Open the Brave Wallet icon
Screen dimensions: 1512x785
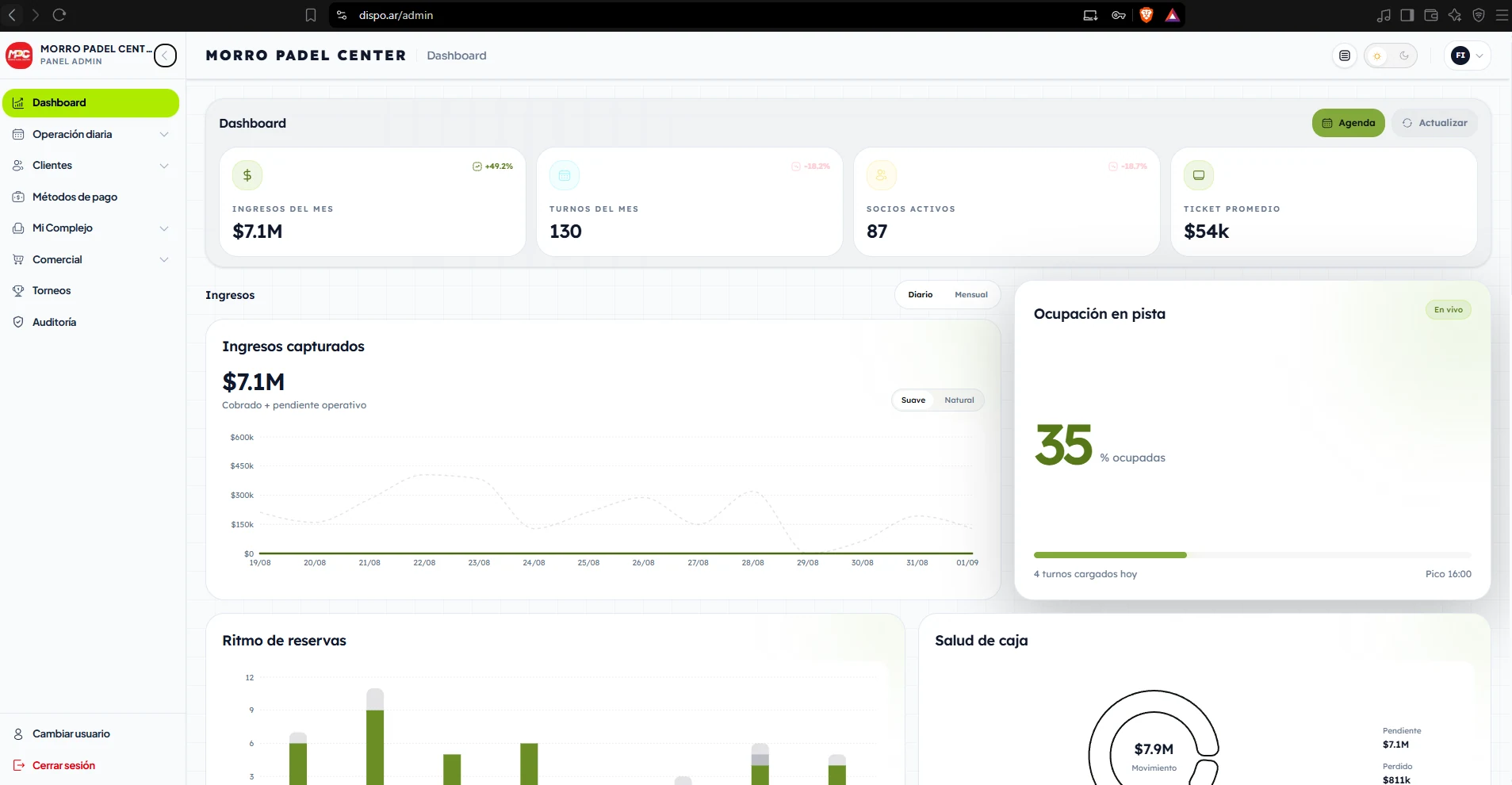1431,15
